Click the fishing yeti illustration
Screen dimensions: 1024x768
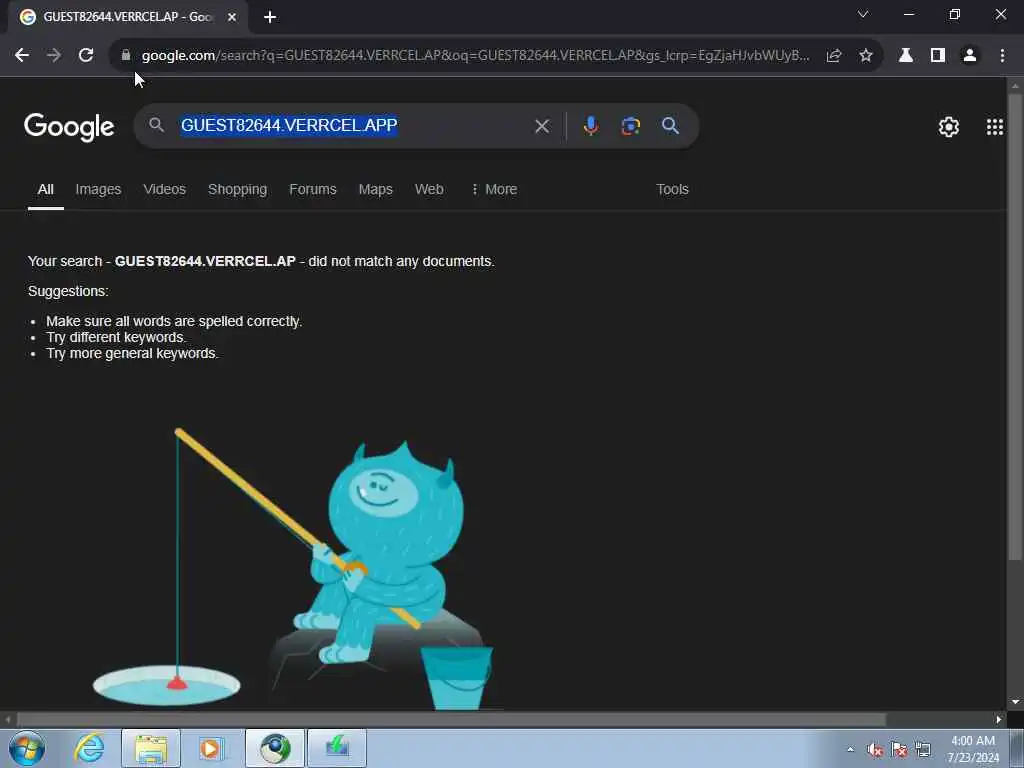pos(293,568)
